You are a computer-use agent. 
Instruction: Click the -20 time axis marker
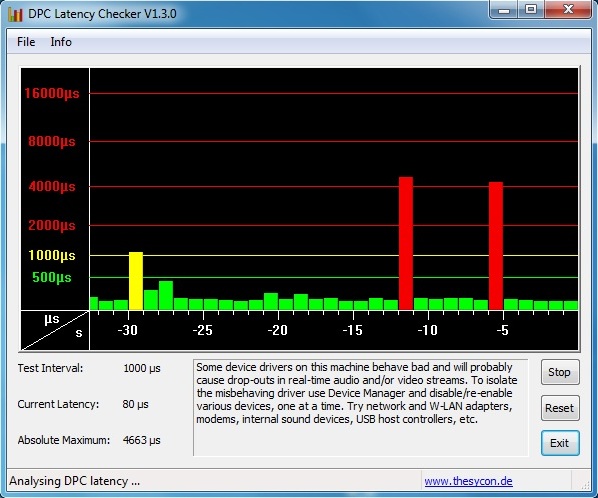click(278, 330)
